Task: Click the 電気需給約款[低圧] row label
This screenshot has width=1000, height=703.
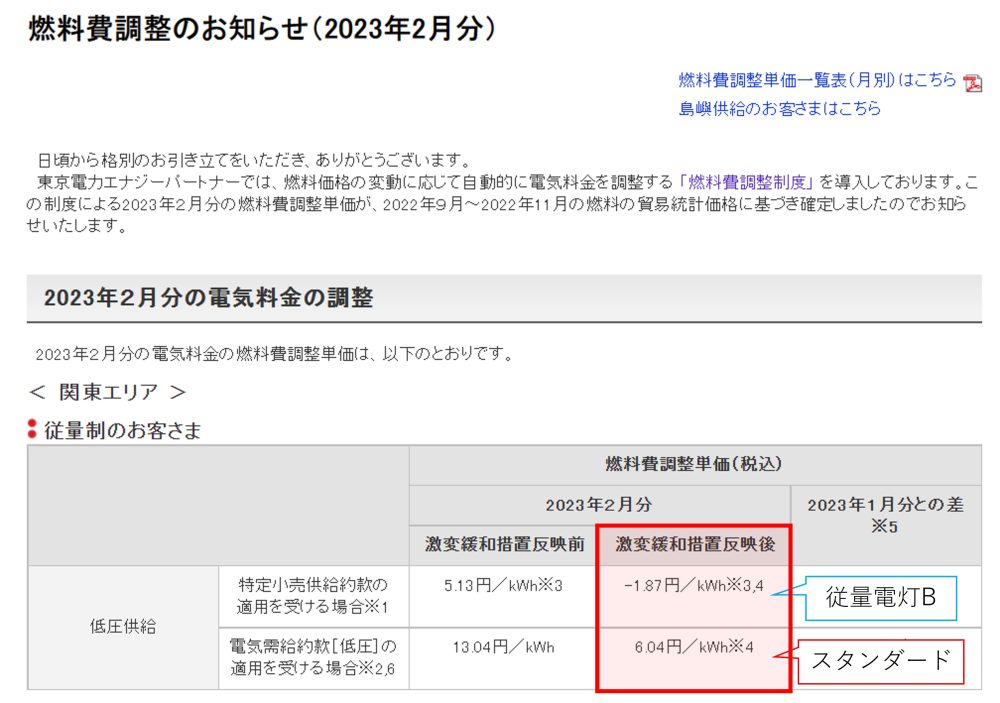Action: coord(313,658)
